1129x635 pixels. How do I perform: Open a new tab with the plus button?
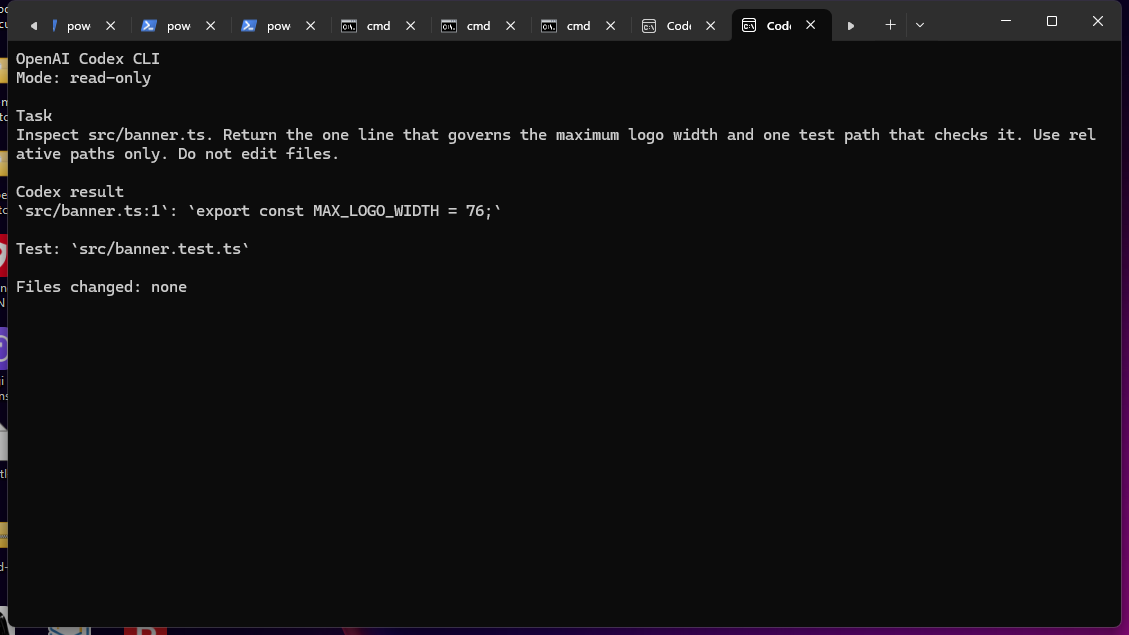pos(890,25)
